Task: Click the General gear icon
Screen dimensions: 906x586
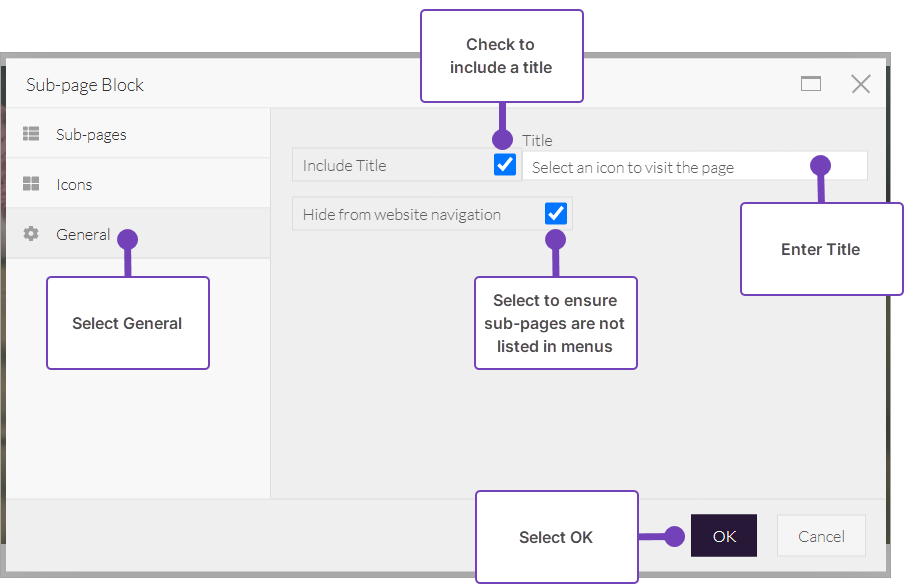Action: (31, 234)
